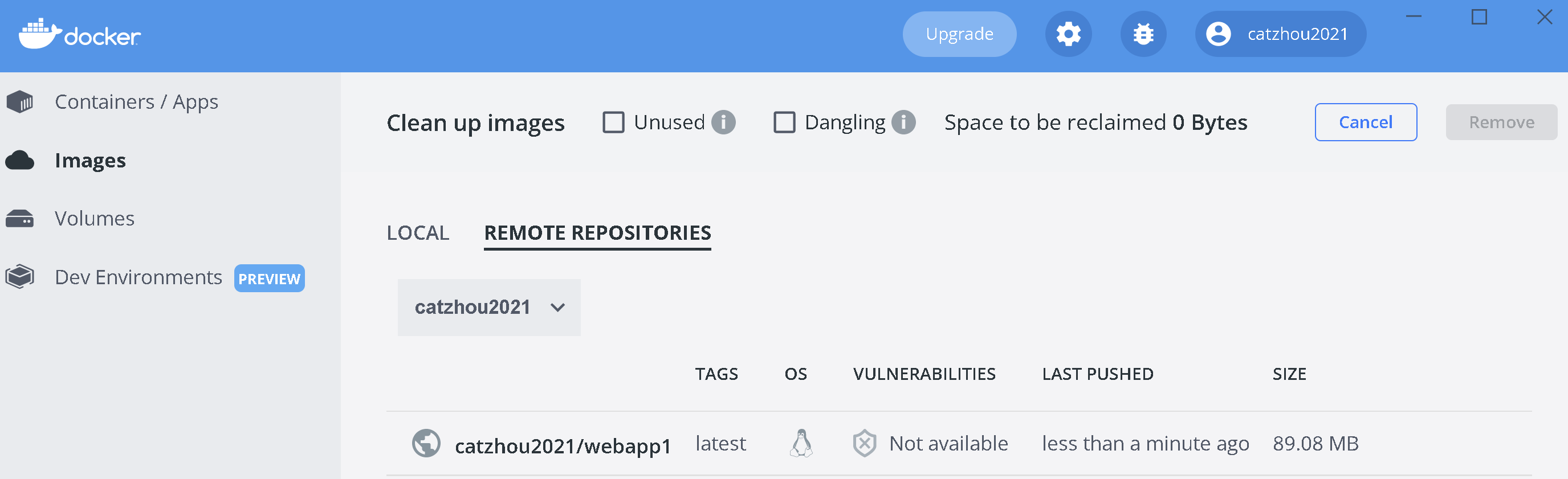Cancel the image clean up
1568x479 pixels.
1365,122
